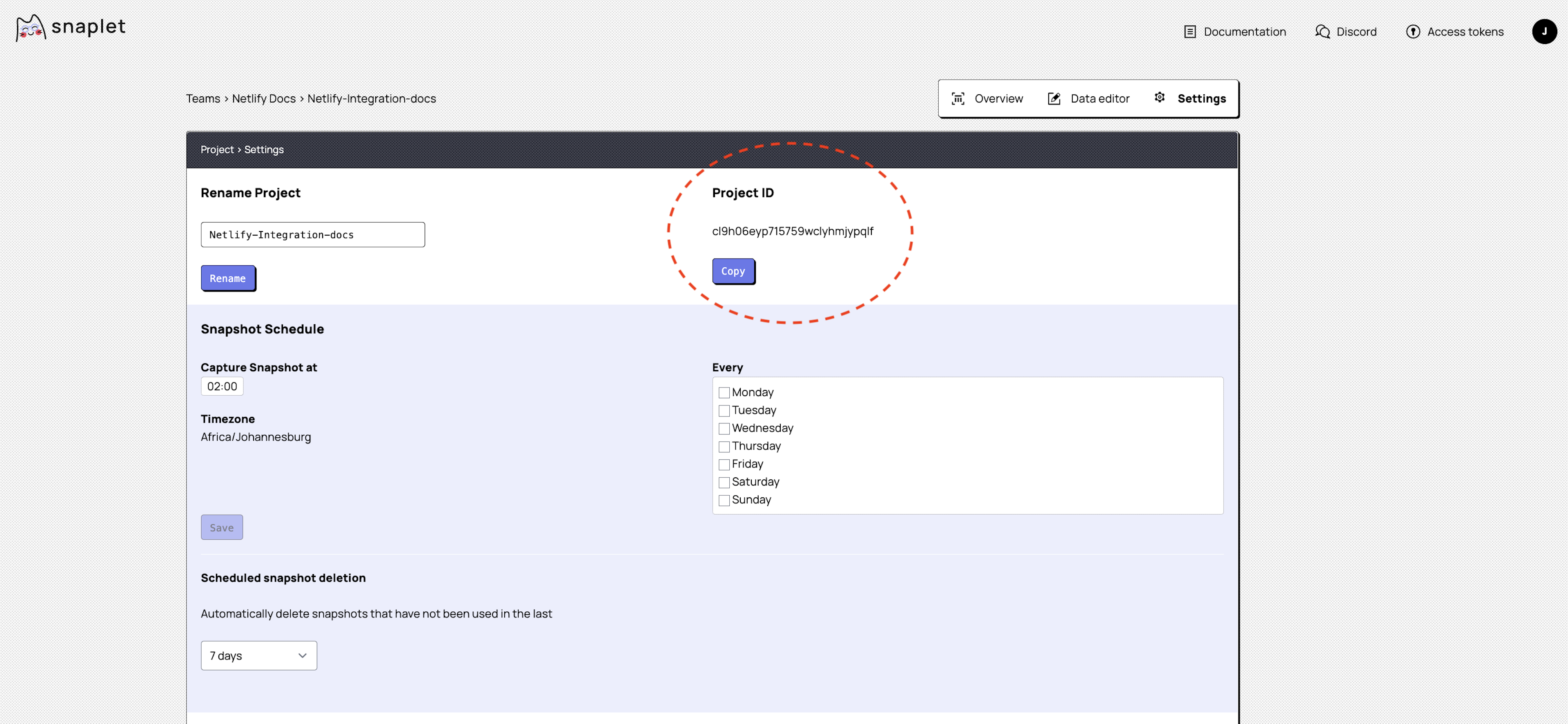Click Rename to save project name
The image size is (1568, 724).
pos(227,278)
